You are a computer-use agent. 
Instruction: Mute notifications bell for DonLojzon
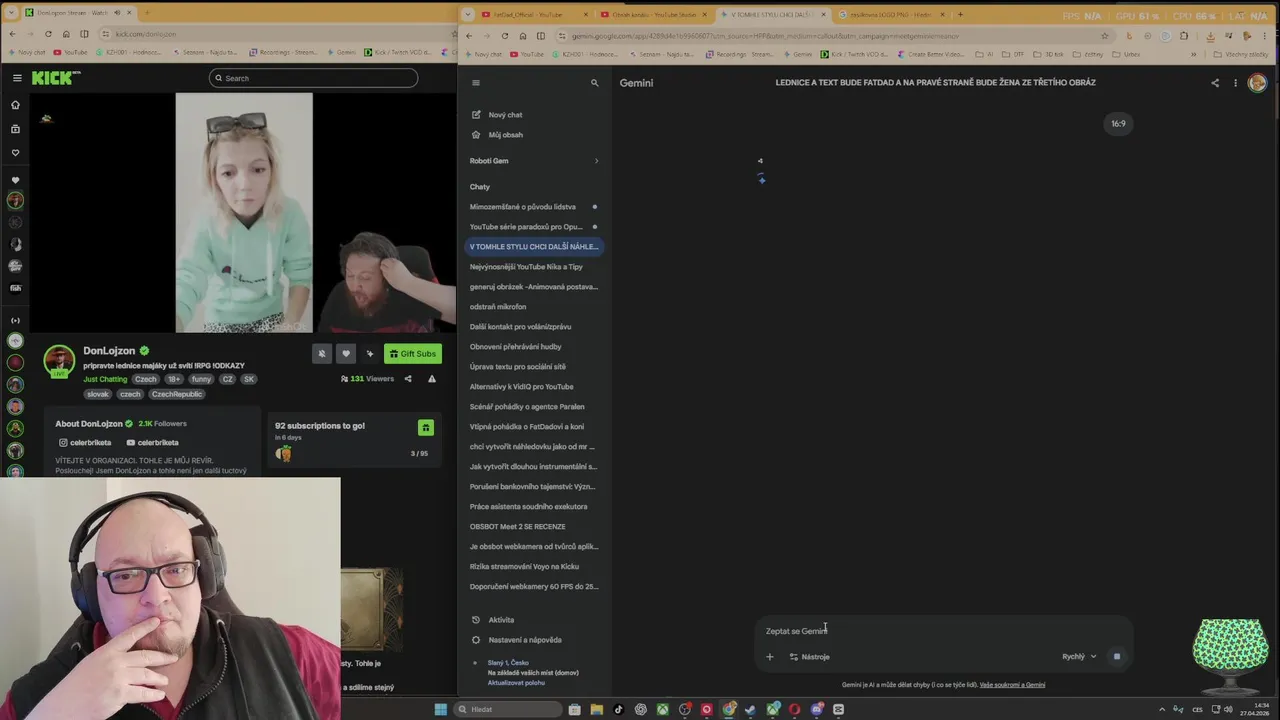[322, 353]
